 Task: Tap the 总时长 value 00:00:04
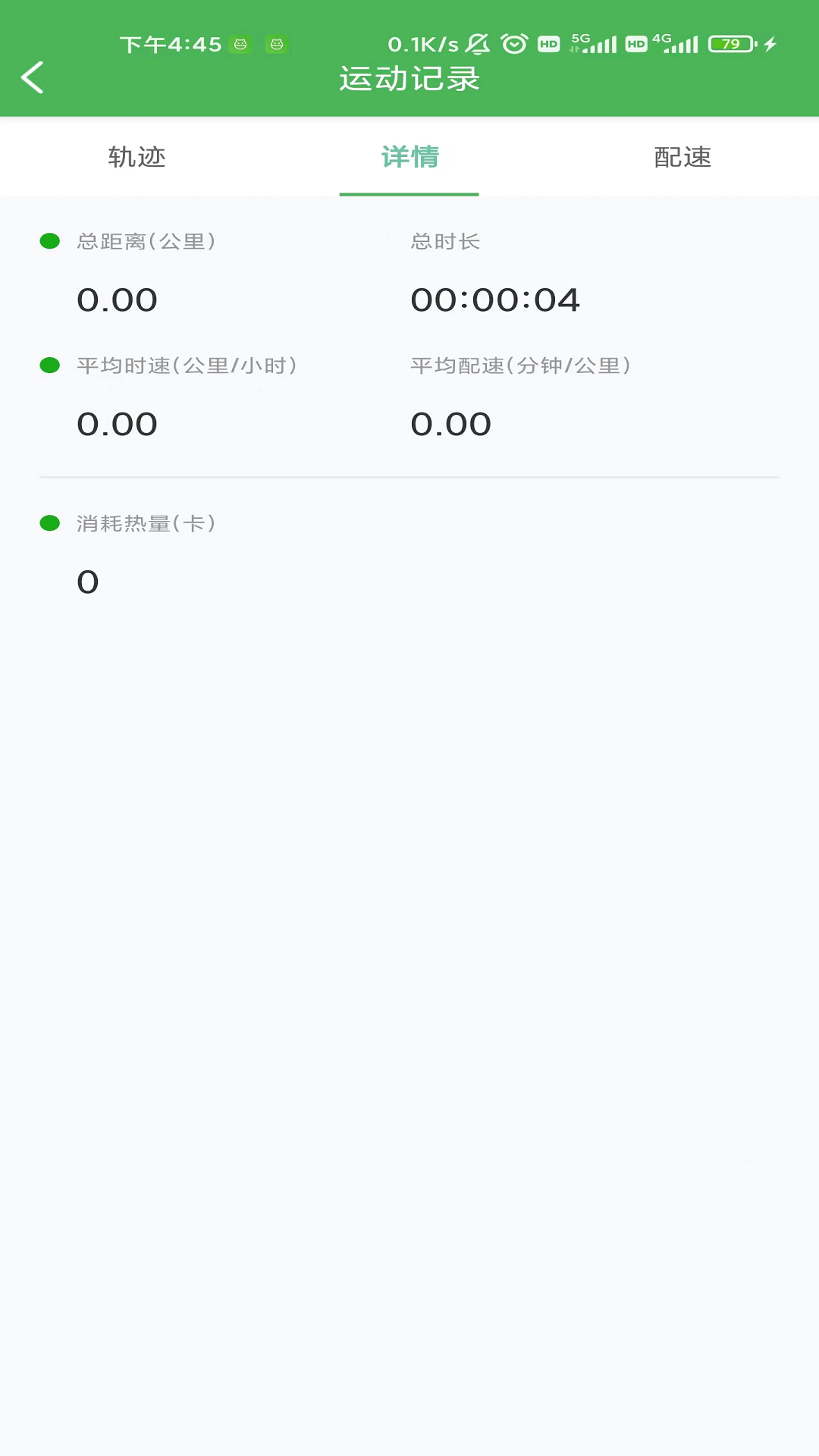tap(495, 300)
